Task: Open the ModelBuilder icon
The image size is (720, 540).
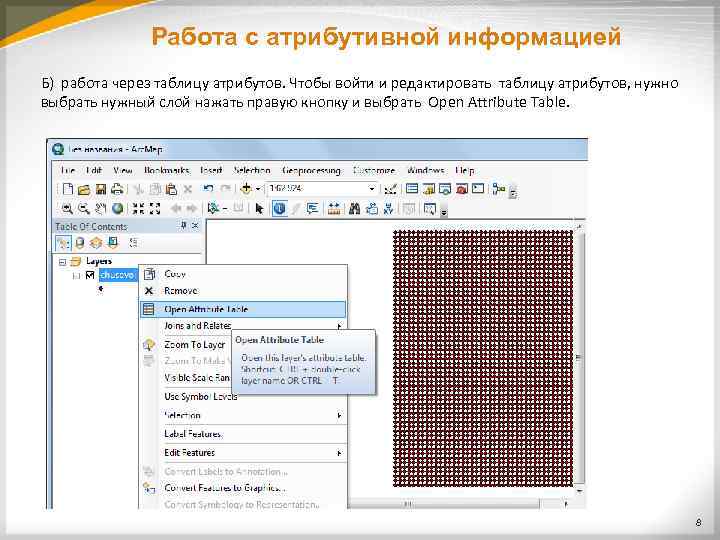Action: [x=498, y=189]
